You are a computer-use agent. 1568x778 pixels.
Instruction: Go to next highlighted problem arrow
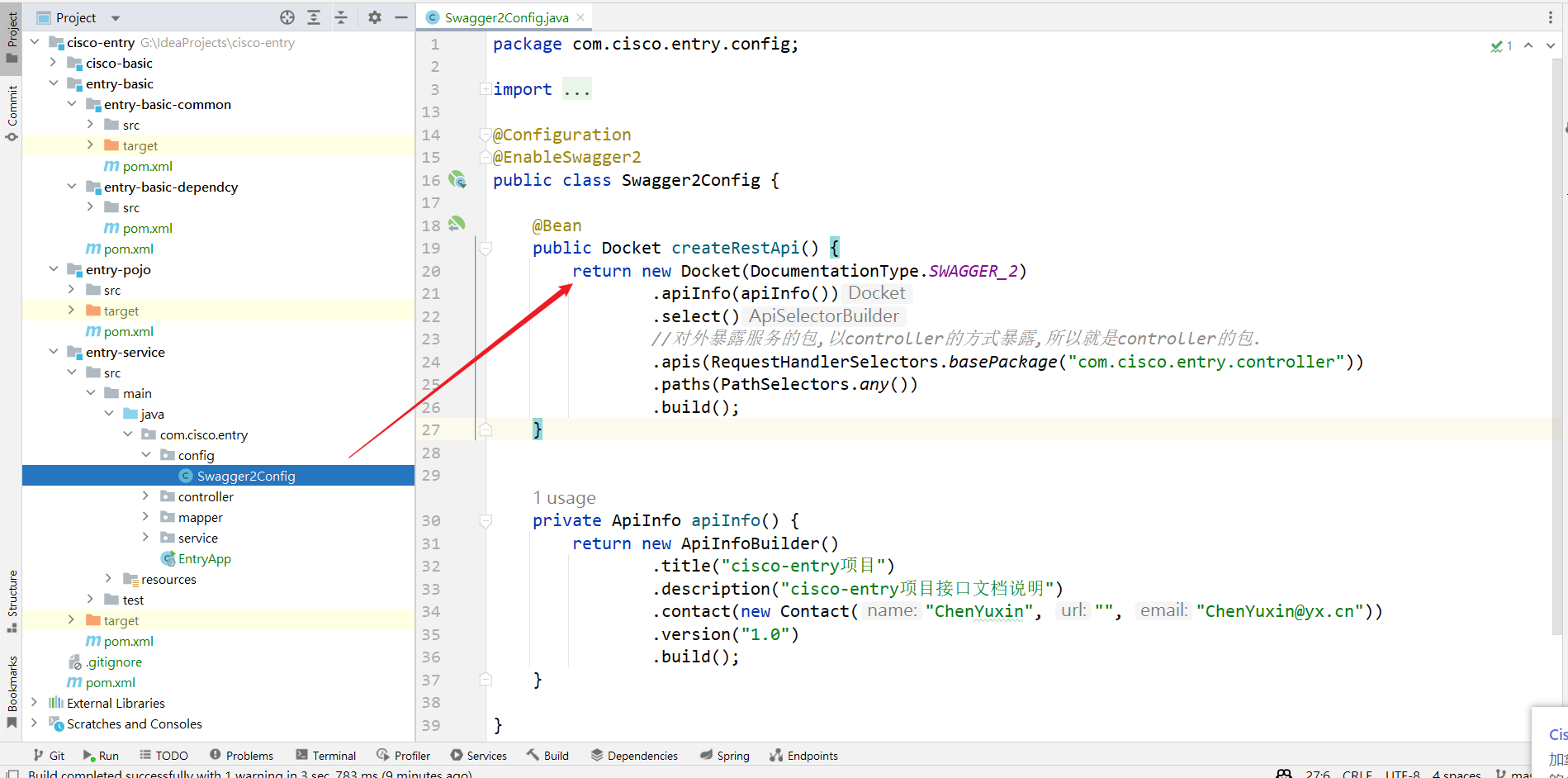1551,45
